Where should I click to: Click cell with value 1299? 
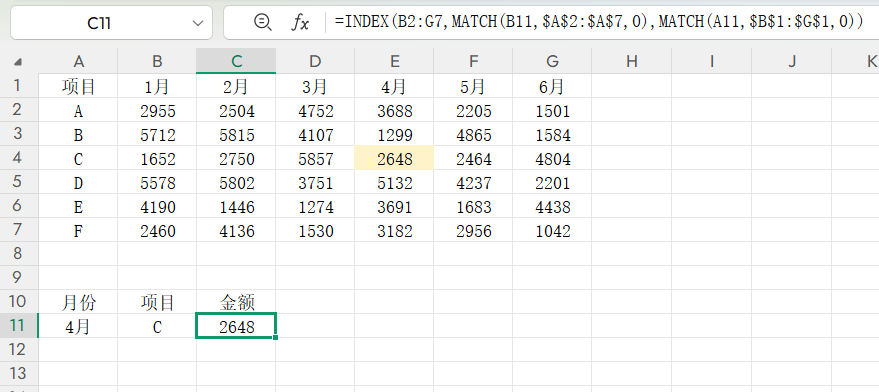394,135
